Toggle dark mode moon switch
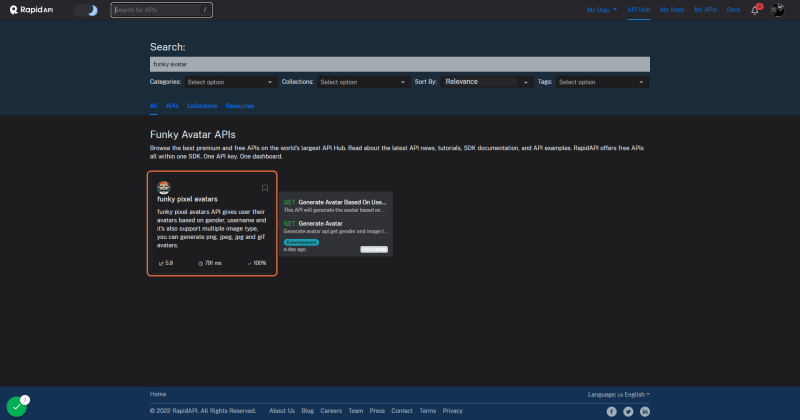This screenshot has width=800, height=420. (x=86, y=10)
